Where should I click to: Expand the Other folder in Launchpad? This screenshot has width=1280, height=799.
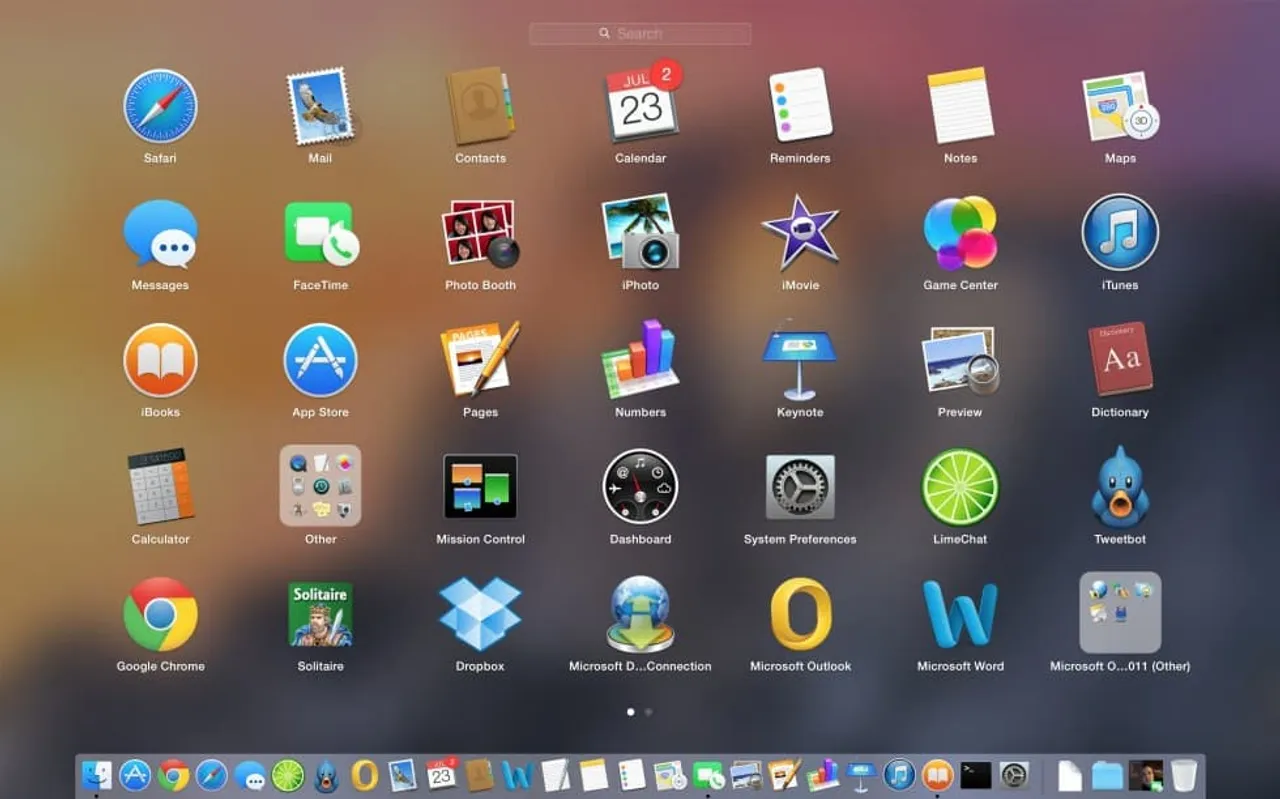[x=320, y=486]
